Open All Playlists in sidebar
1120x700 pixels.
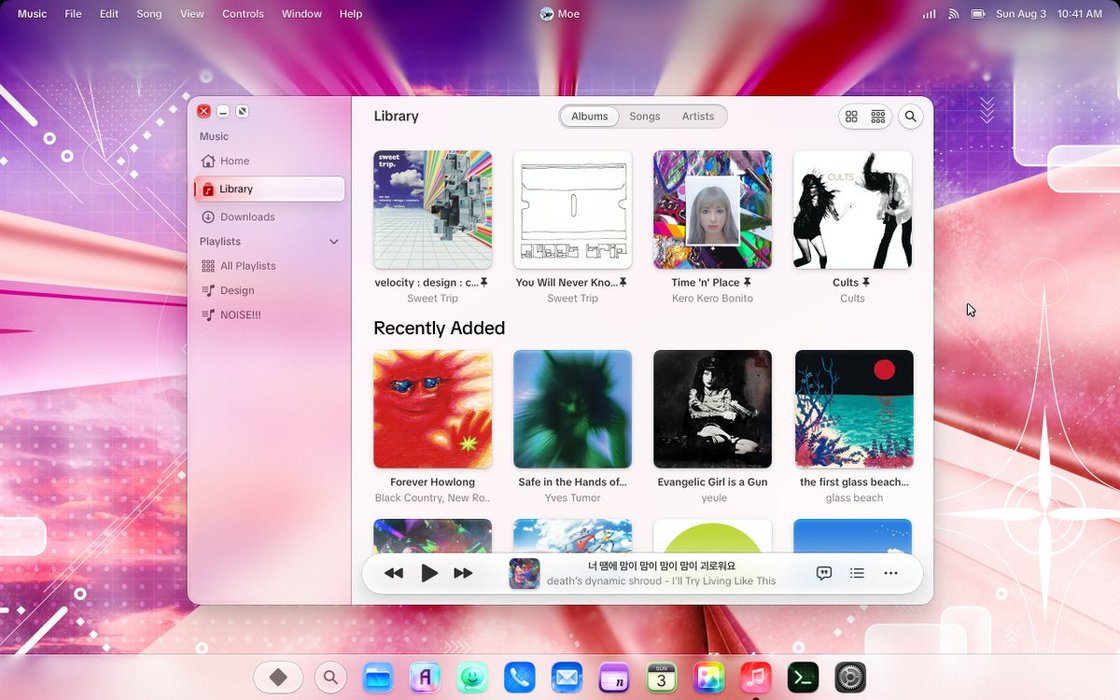tap(269, 266)
